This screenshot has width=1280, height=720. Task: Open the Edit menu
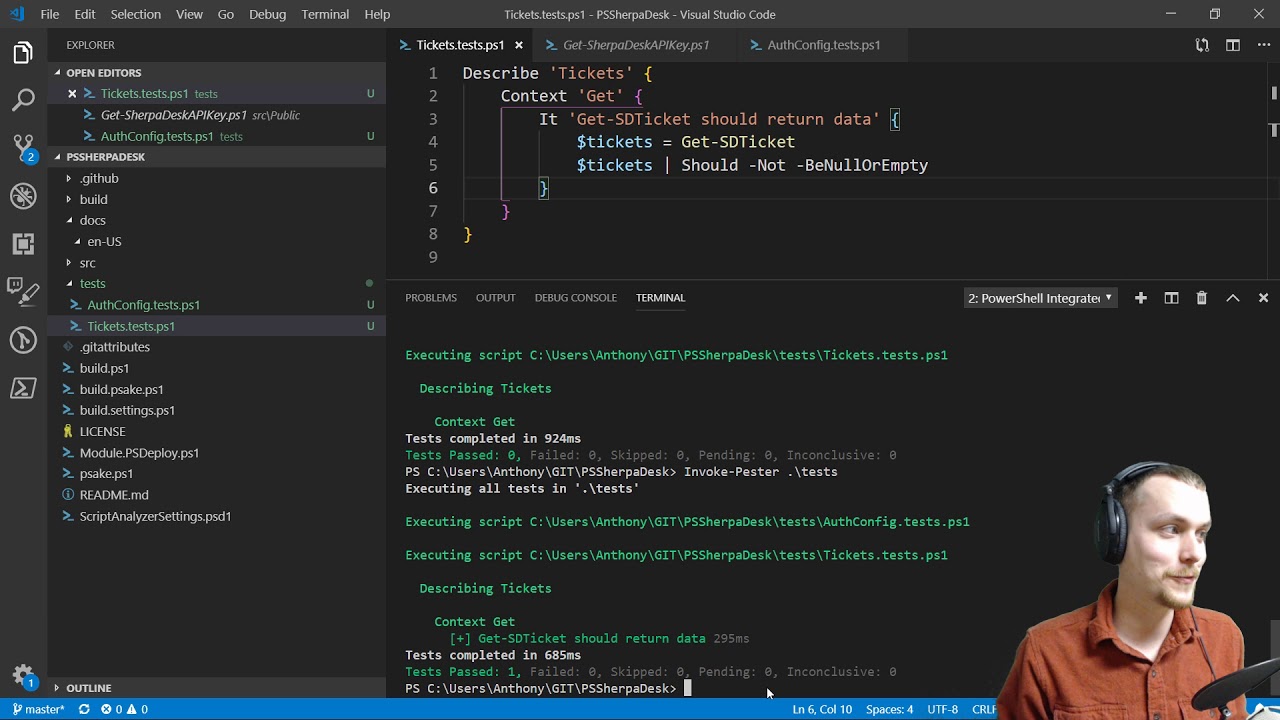85,14
